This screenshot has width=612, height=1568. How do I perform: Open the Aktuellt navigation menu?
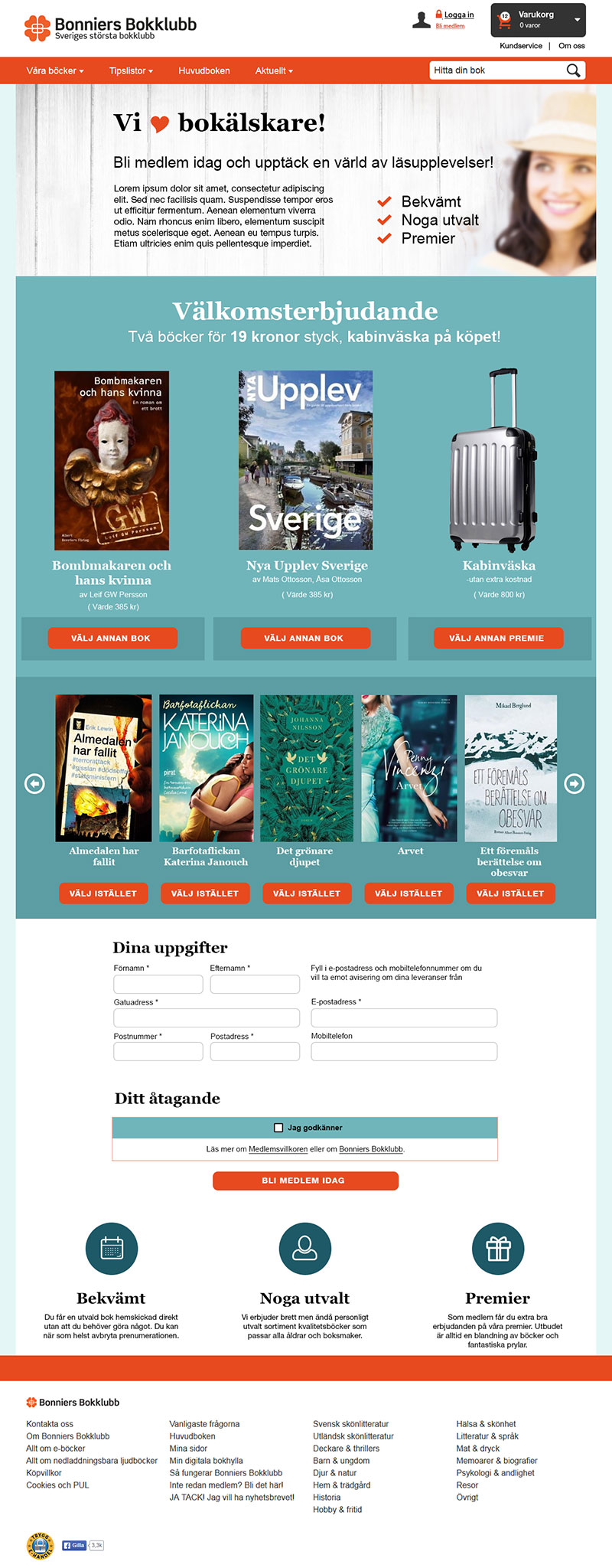coord(274,70)
